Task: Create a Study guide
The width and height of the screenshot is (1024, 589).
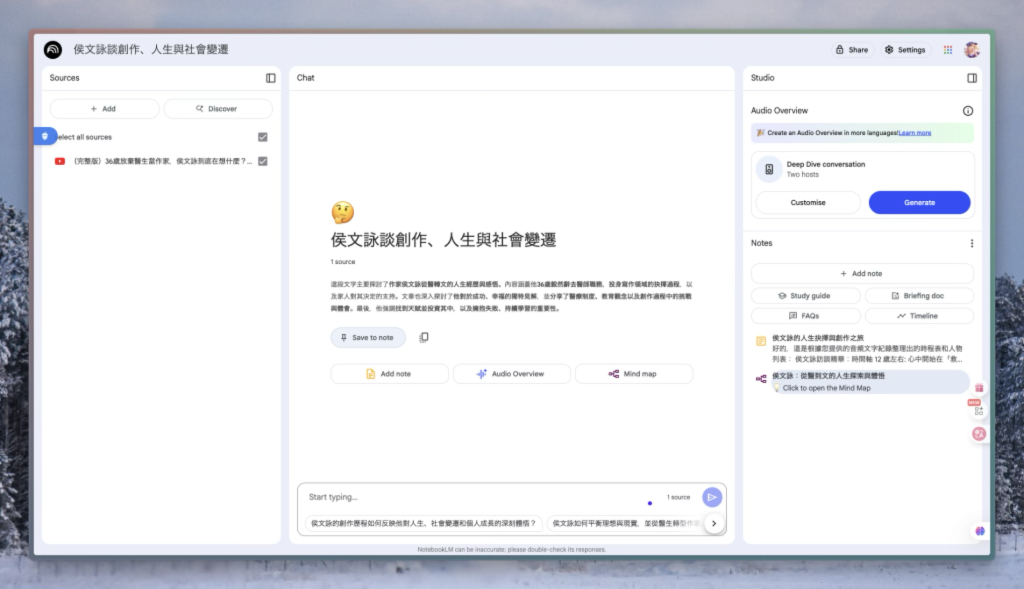Action: [x=806, y=296]
